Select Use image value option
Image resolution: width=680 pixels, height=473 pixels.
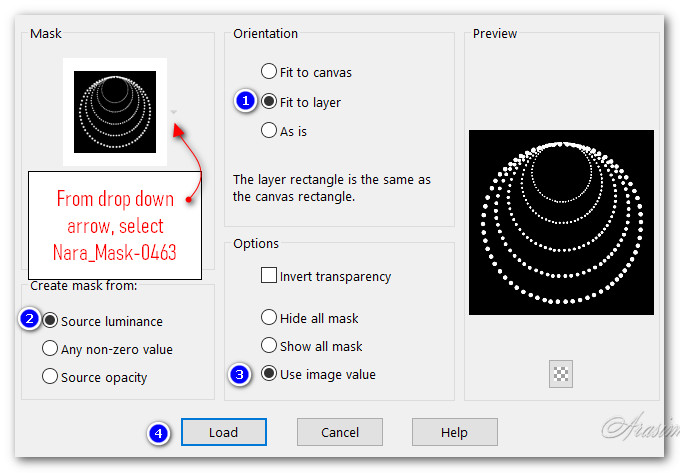tap(269, 374)
